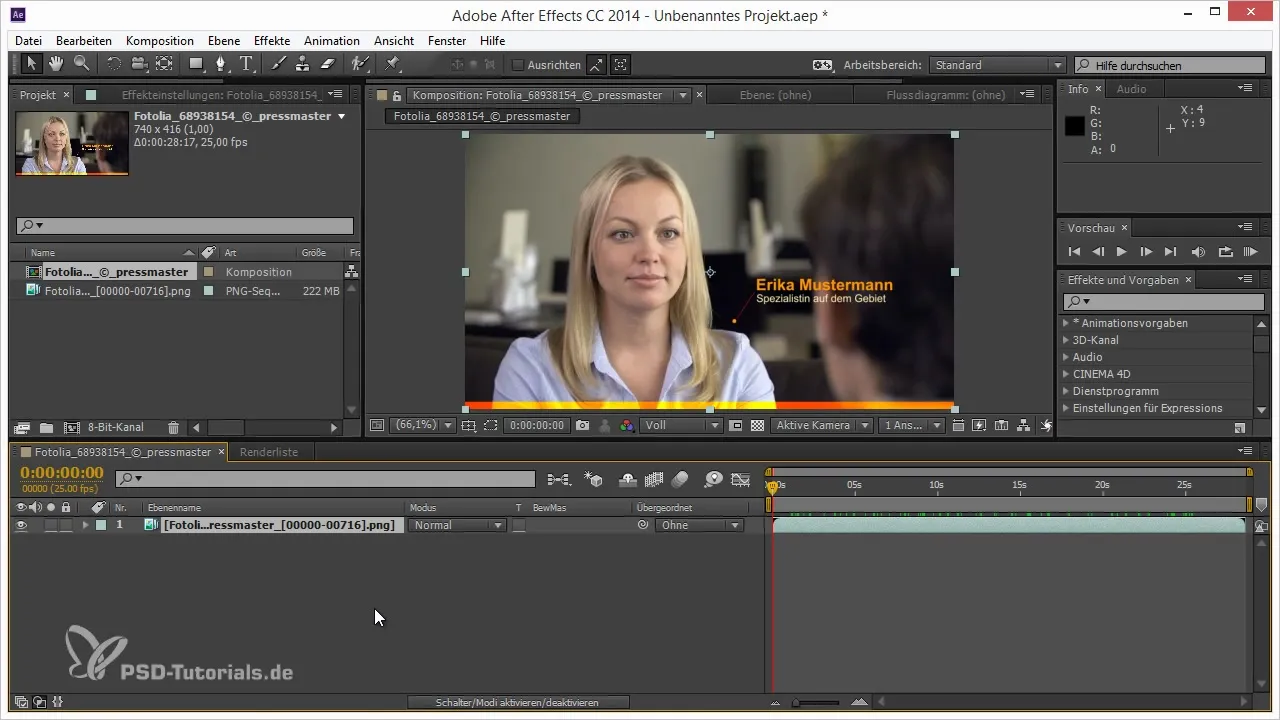Expand the CINEMA 4D effects category
1280x720 pixels.
pos(1065,374)
